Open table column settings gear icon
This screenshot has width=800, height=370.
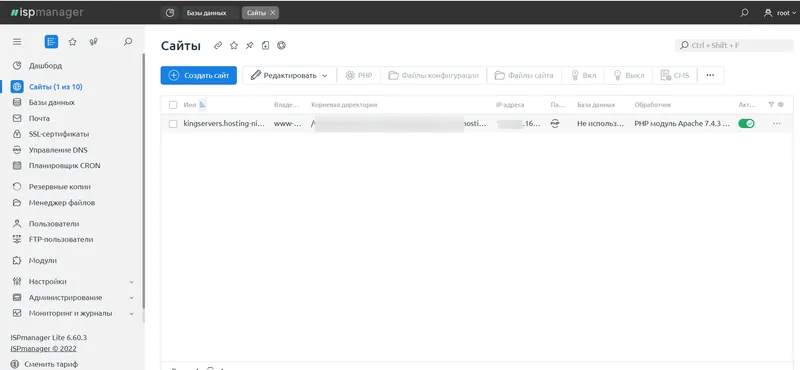coord(781,105)
